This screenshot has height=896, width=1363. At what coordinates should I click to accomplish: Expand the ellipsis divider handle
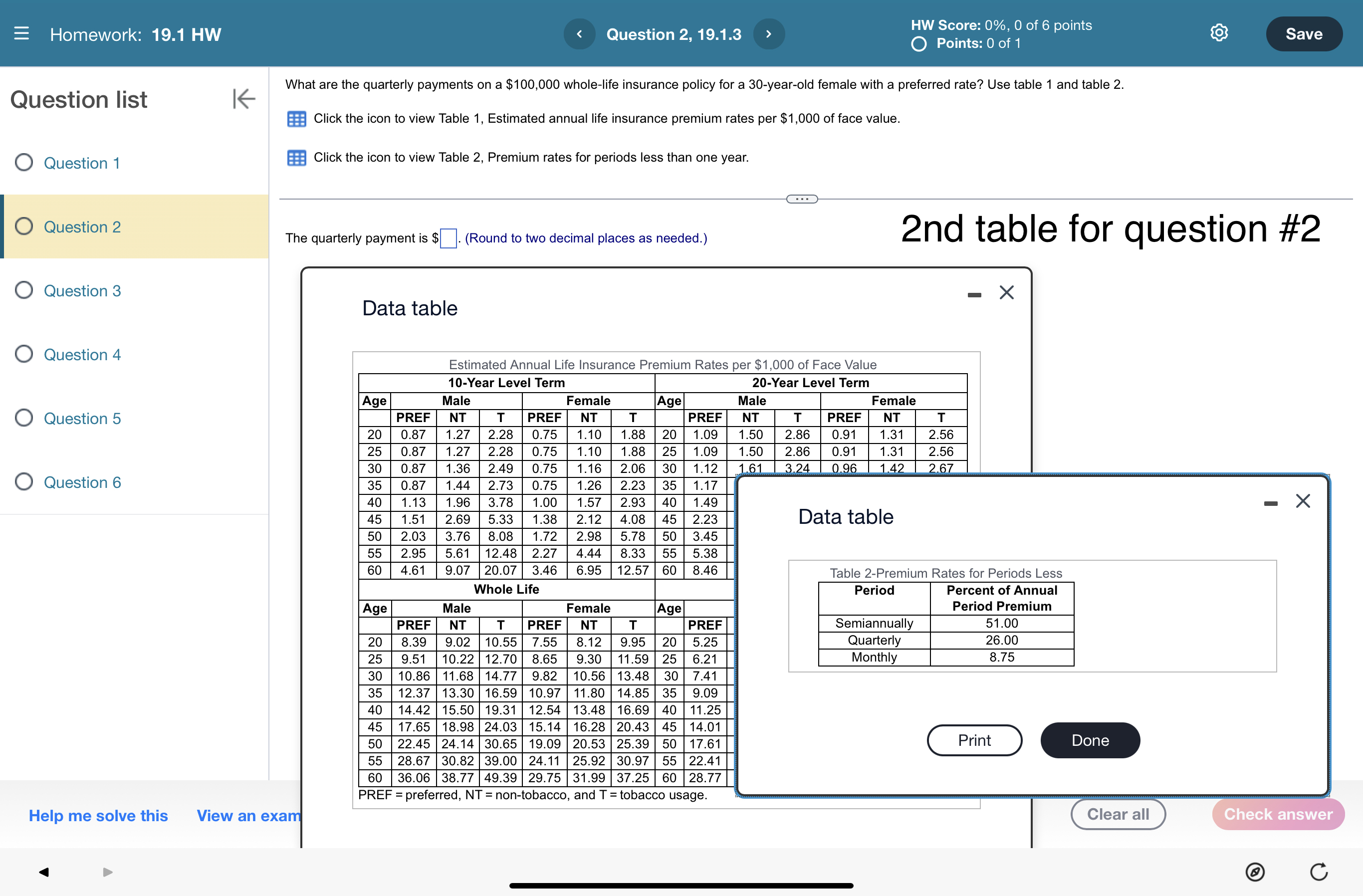(x=802, y=199)
